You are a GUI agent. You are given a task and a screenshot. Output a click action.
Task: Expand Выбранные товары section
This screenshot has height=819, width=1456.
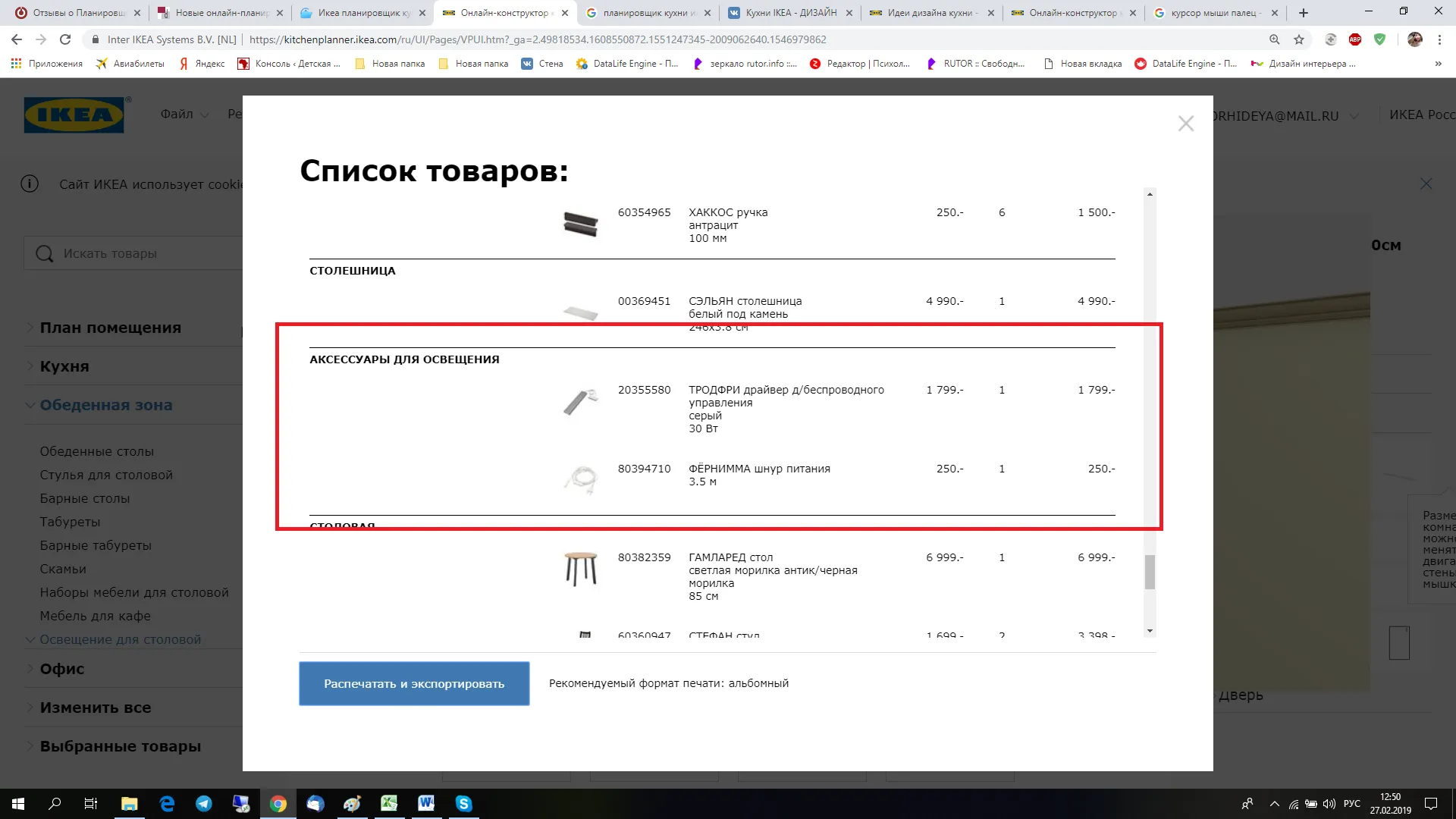click(x=121, y=746)
